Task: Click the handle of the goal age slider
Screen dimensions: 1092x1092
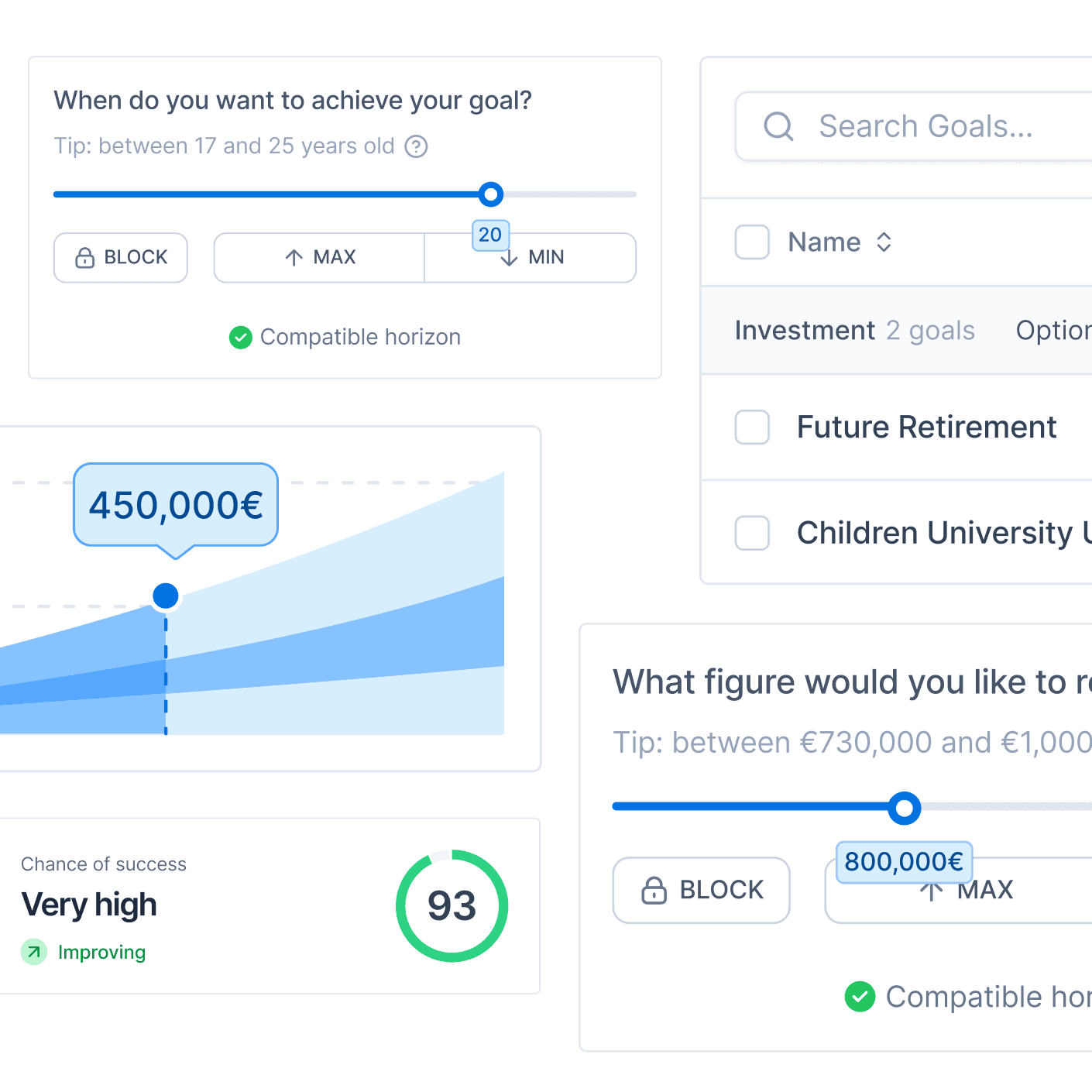Action: (x=491, y=194)
